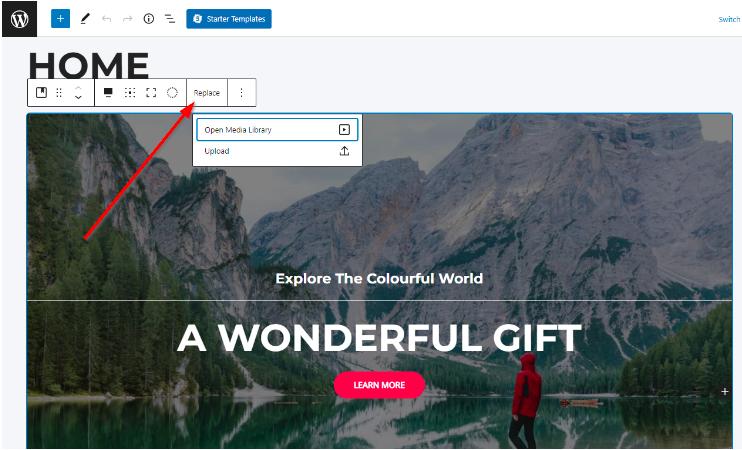Open the Replace media dropdown

[x=207, y=93]
